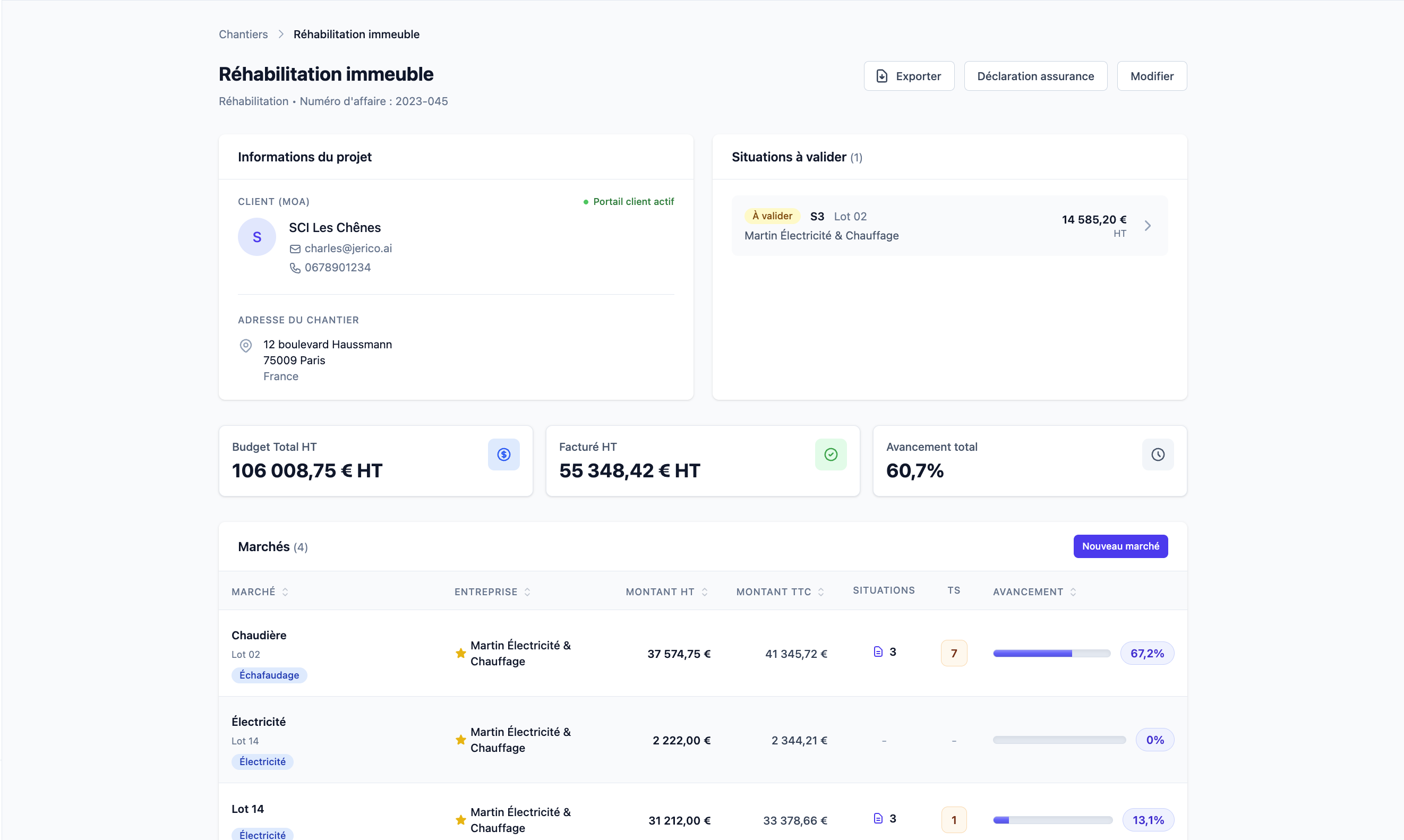The height and width of the screenshot is (840, 1404).
Task: Click the situations document icon for Chaudière
Action: pos(878,652)
